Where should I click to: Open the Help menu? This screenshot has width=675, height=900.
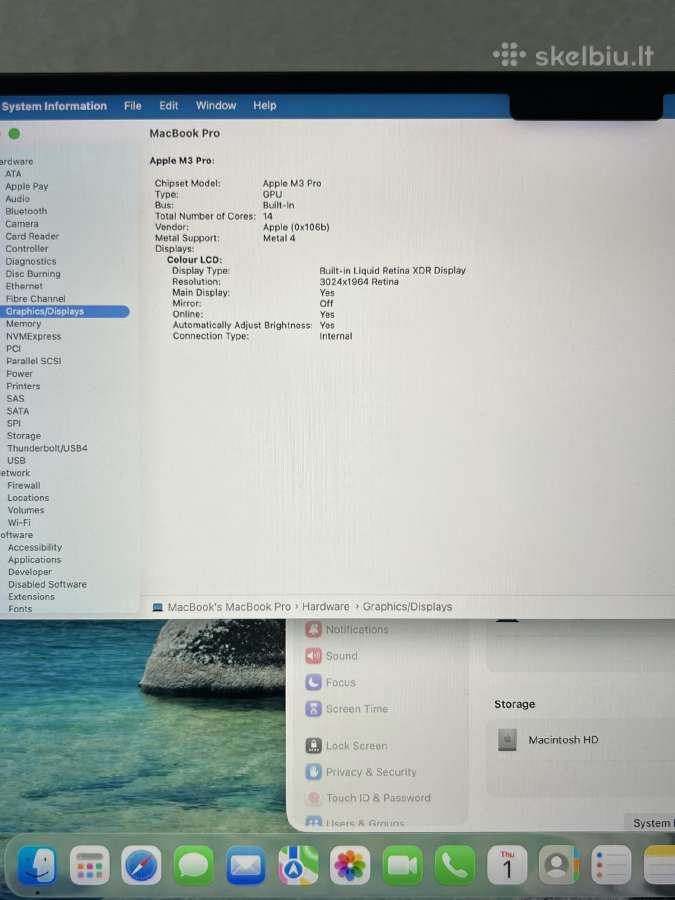[x=265, y=106]
